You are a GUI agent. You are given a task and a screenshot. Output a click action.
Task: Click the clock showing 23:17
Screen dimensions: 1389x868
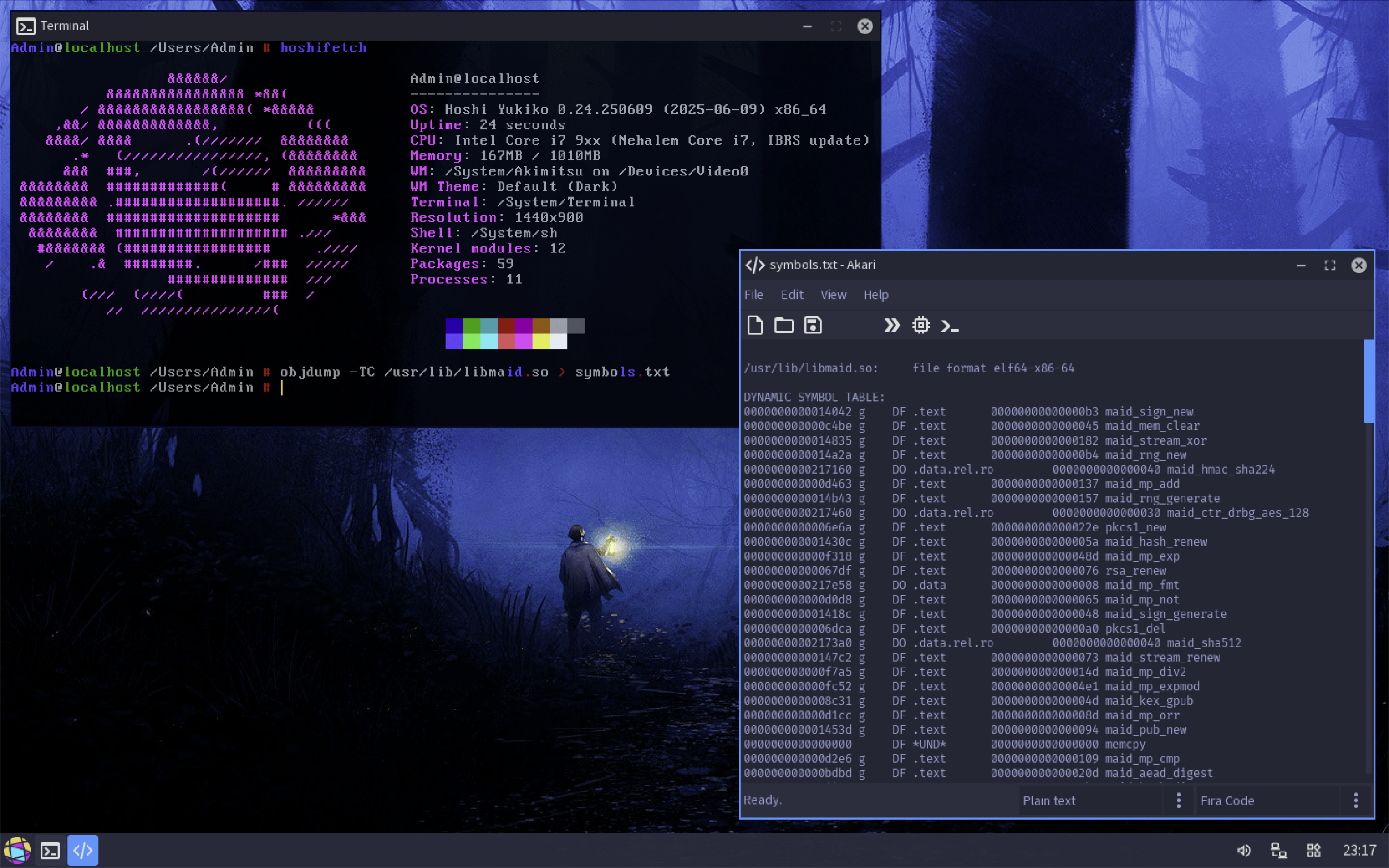pos(1359,850)
